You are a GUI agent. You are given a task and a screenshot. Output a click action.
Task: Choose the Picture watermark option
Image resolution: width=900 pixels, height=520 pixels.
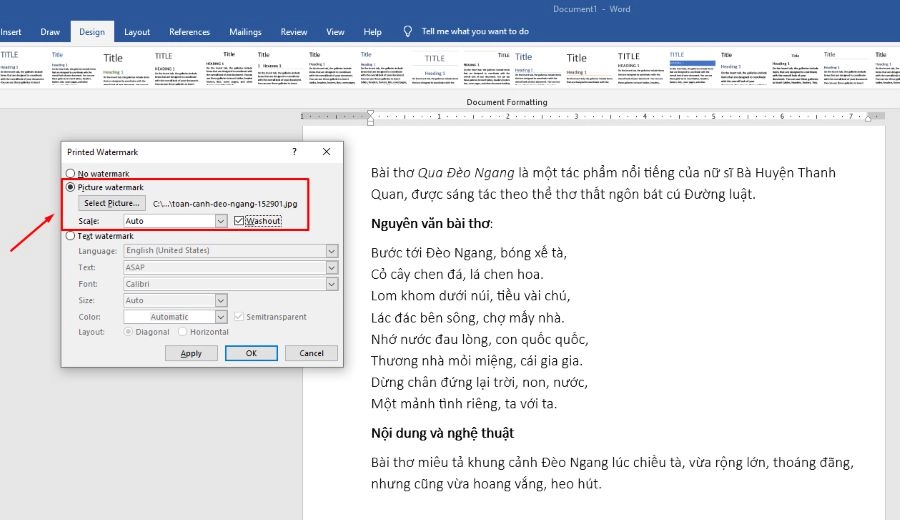[70, 187]
